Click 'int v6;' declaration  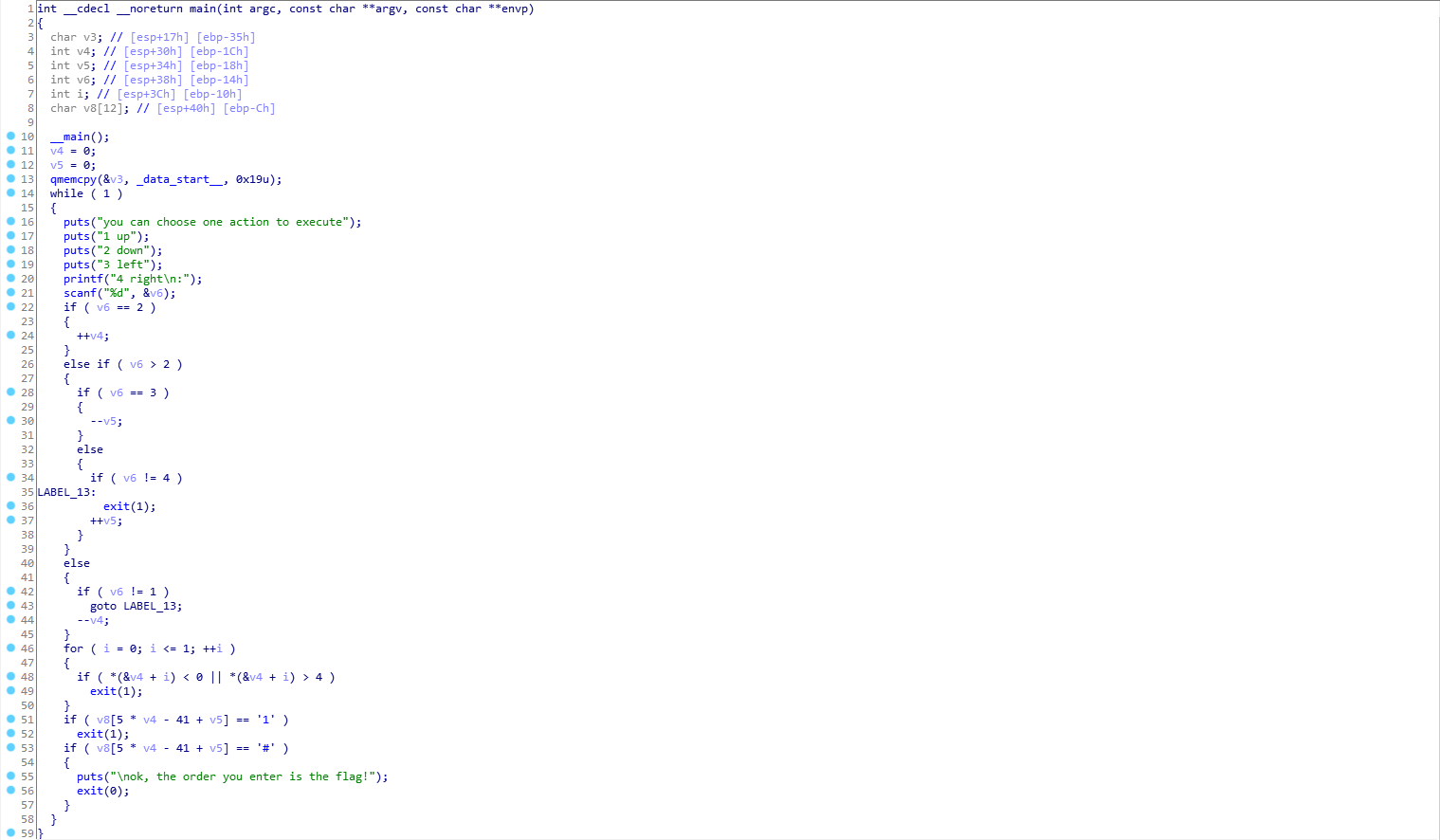[73, 80]
